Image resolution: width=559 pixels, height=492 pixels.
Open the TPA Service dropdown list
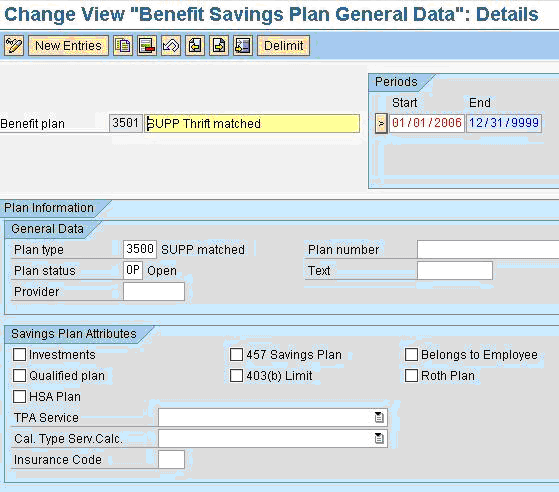coord(379,417)
